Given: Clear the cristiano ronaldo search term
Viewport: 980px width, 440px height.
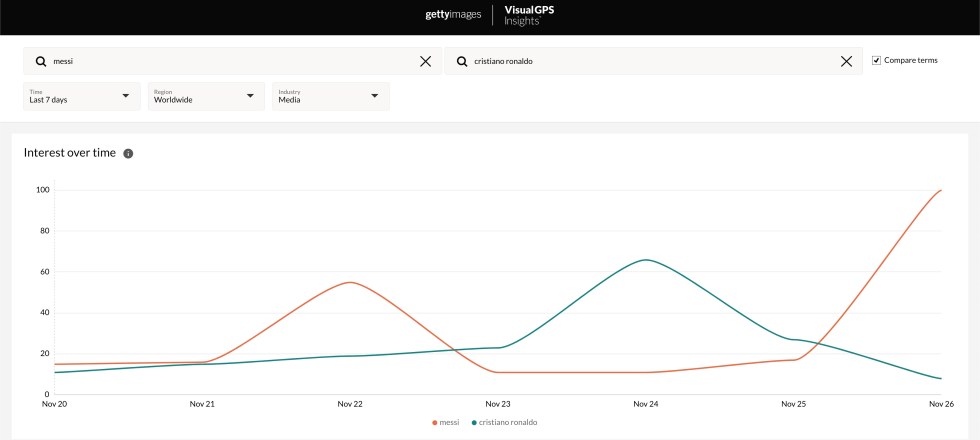Looking at the screenshot, I should tap(846, 61).
